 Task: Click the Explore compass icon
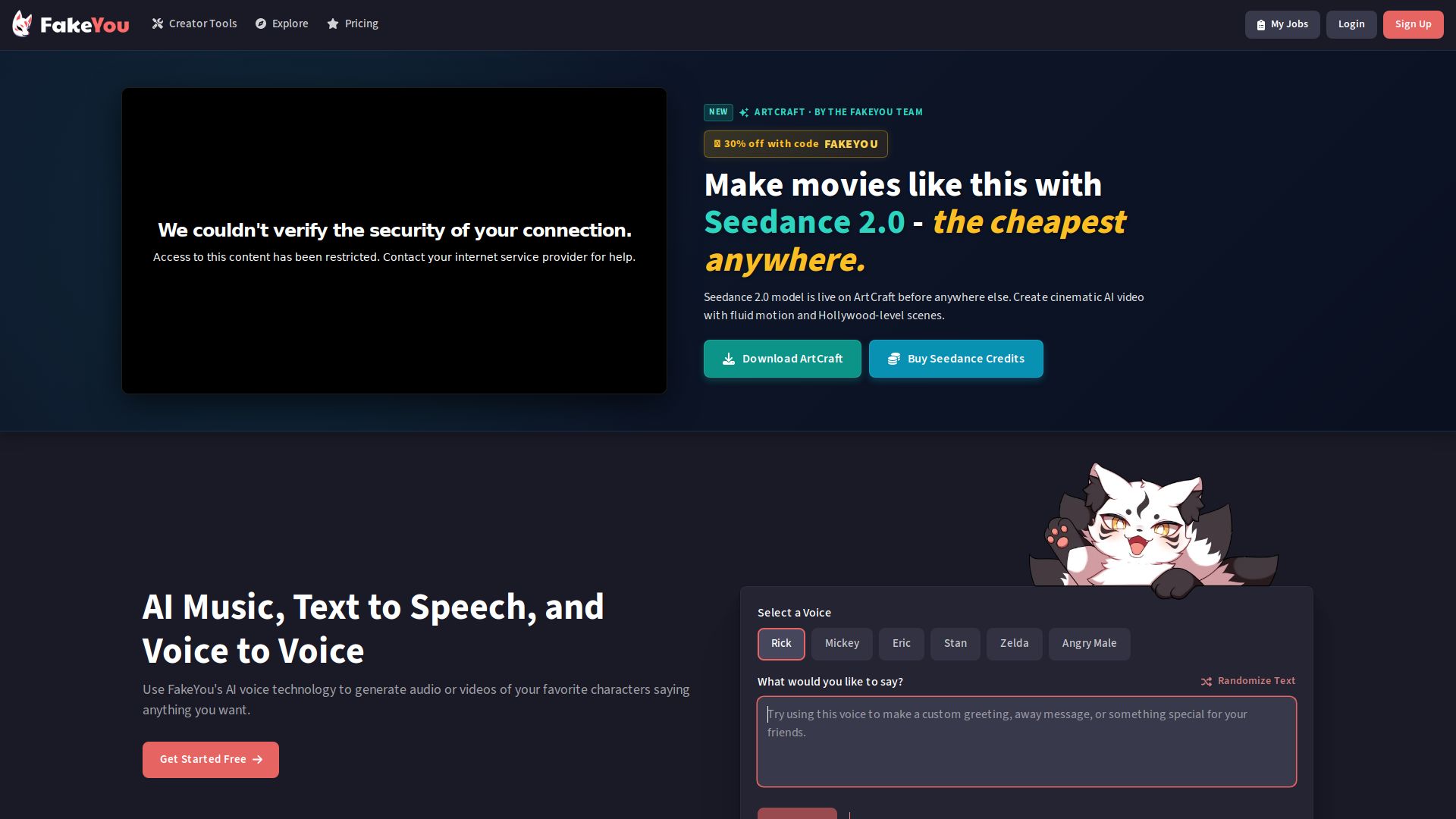[261, 24]
